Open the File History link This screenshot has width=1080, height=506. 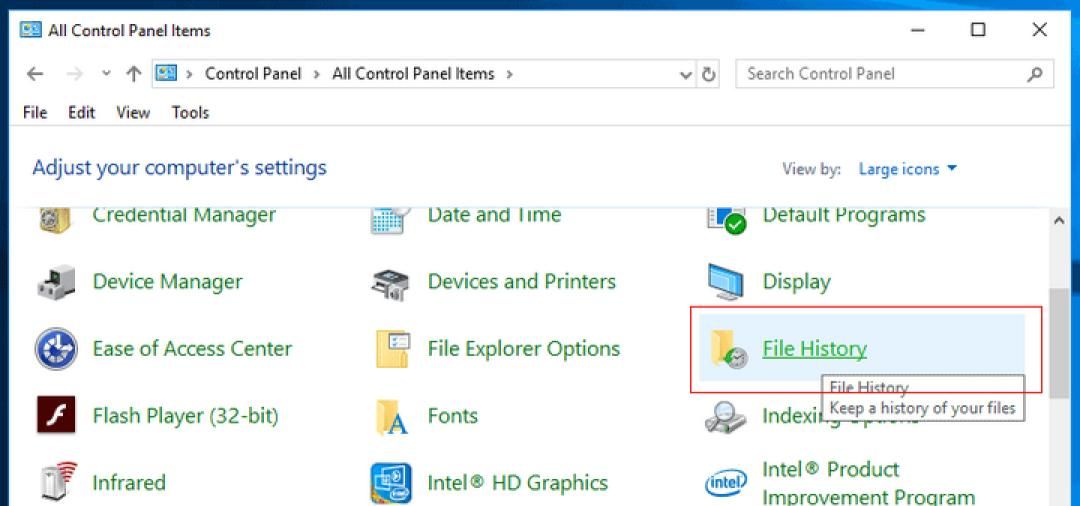click(x=814, y=349)
